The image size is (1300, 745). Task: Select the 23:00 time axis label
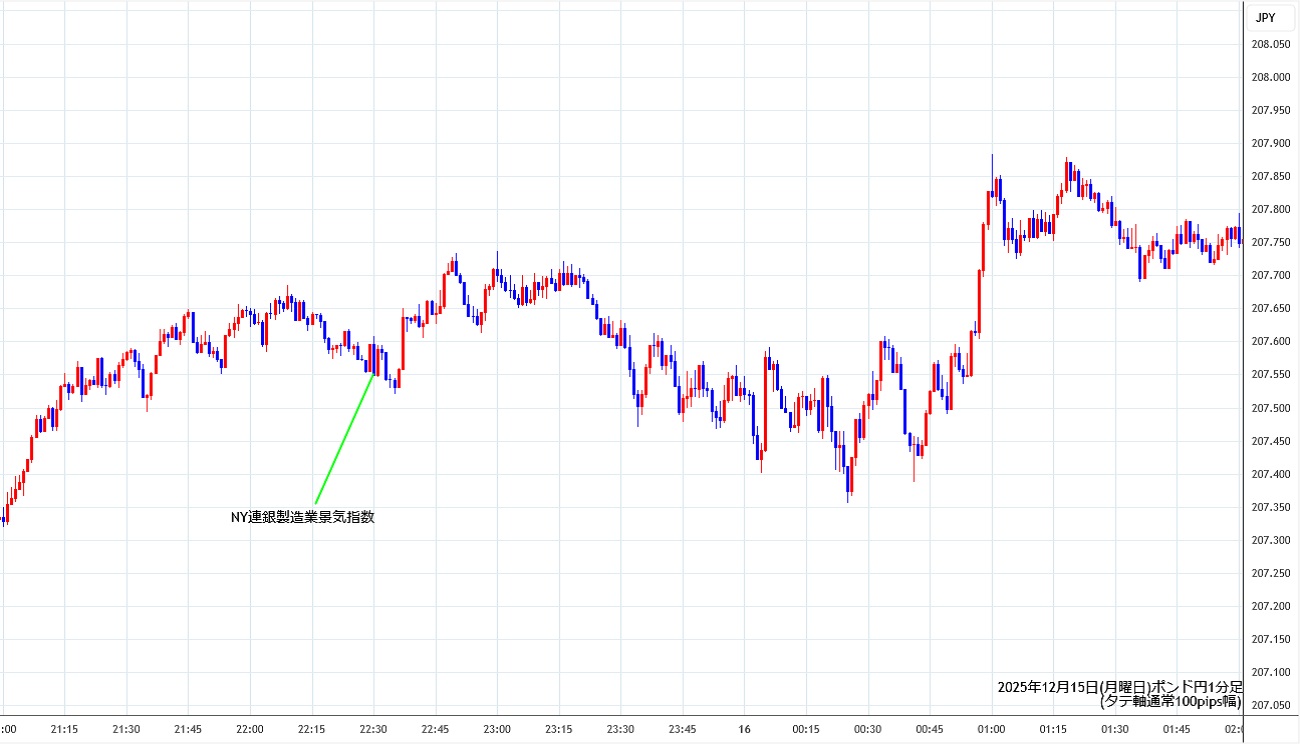(x=497, y=729)
